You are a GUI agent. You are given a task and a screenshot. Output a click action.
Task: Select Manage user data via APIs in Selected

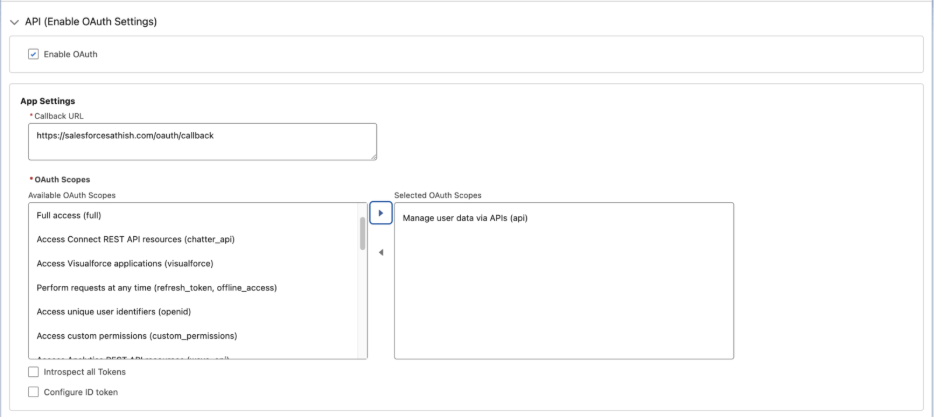[463, 218]
